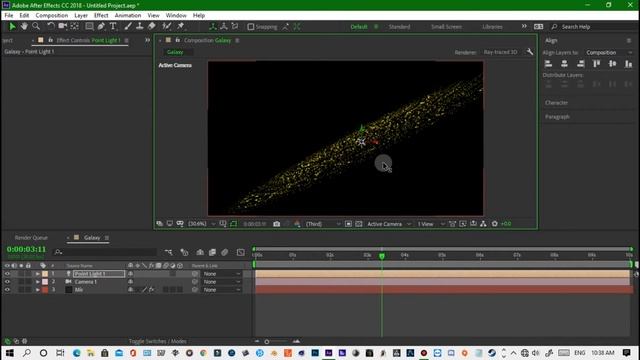Align layers to right edge
The width and height of the screenshot is (640, 360).
tap(580, 64)
